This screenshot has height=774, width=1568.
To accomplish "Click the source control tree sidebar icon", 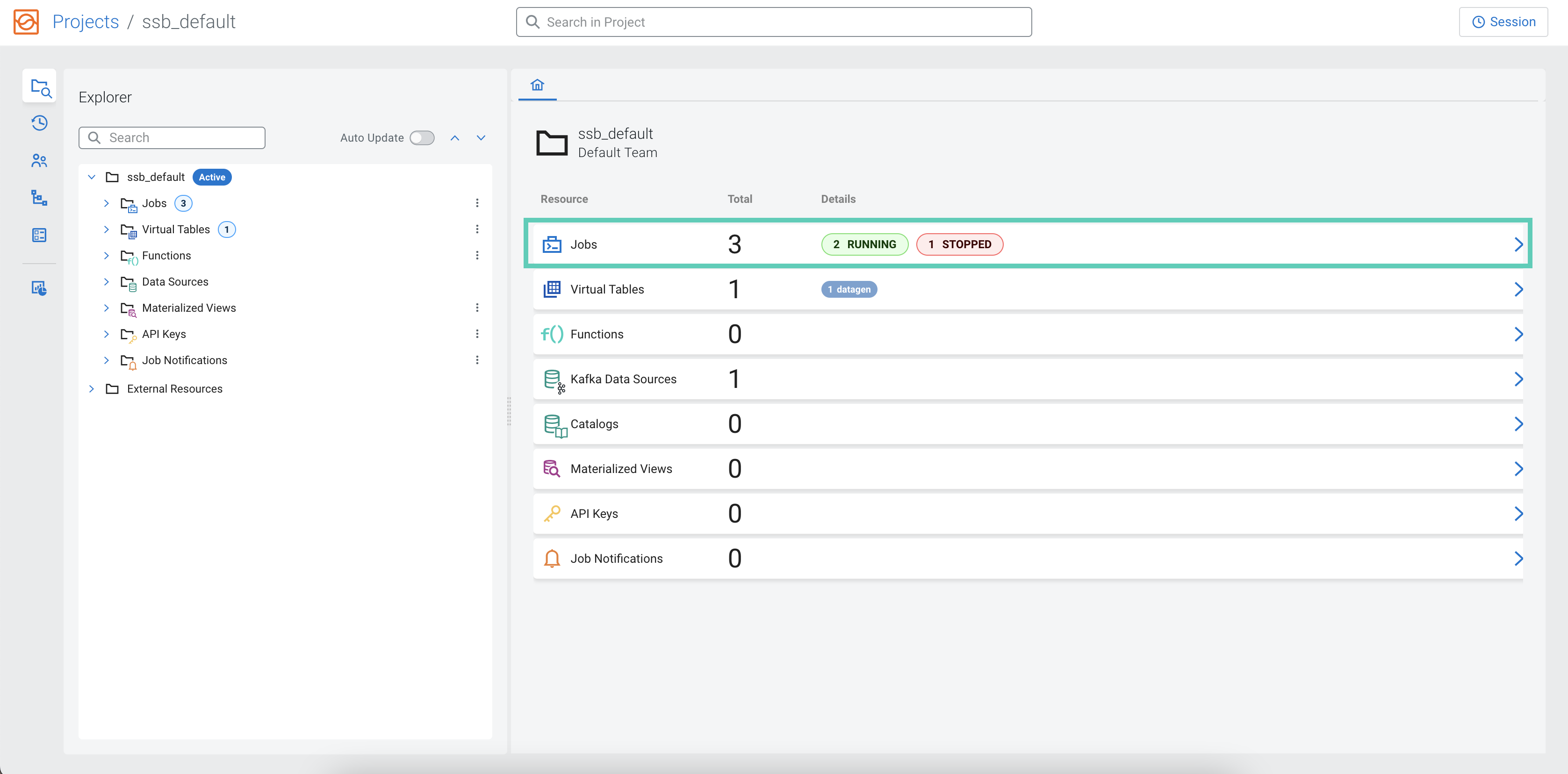I will click(x=40, y=198).
